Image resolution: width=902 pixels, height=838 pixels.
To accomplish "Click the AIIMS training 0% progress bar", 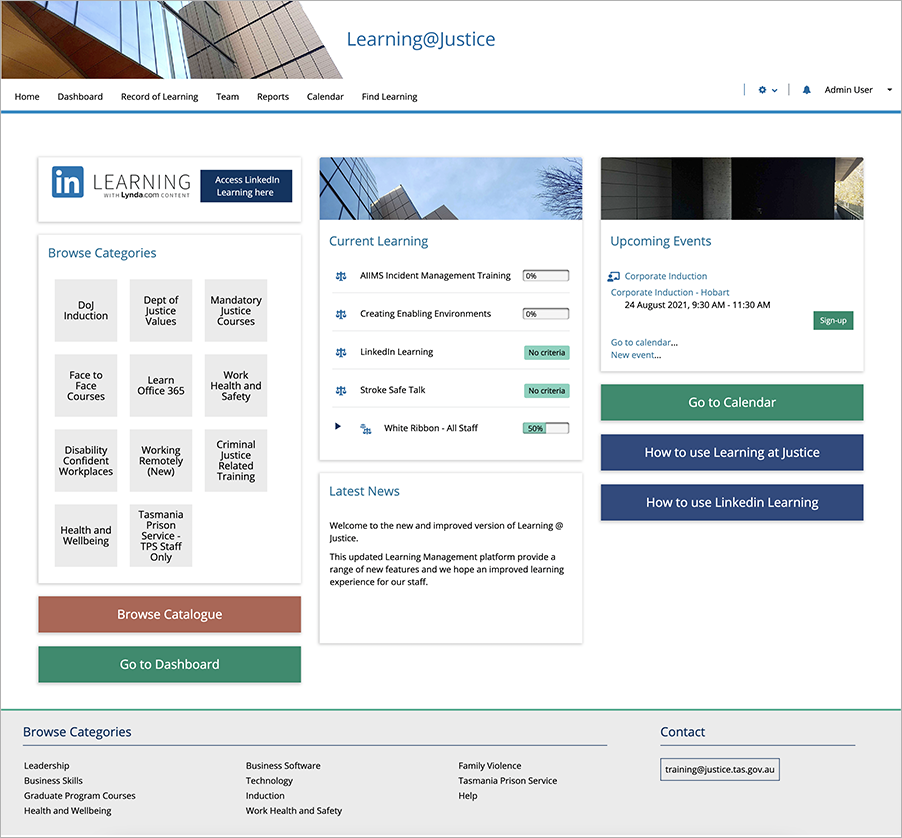I will pos(546,276).
